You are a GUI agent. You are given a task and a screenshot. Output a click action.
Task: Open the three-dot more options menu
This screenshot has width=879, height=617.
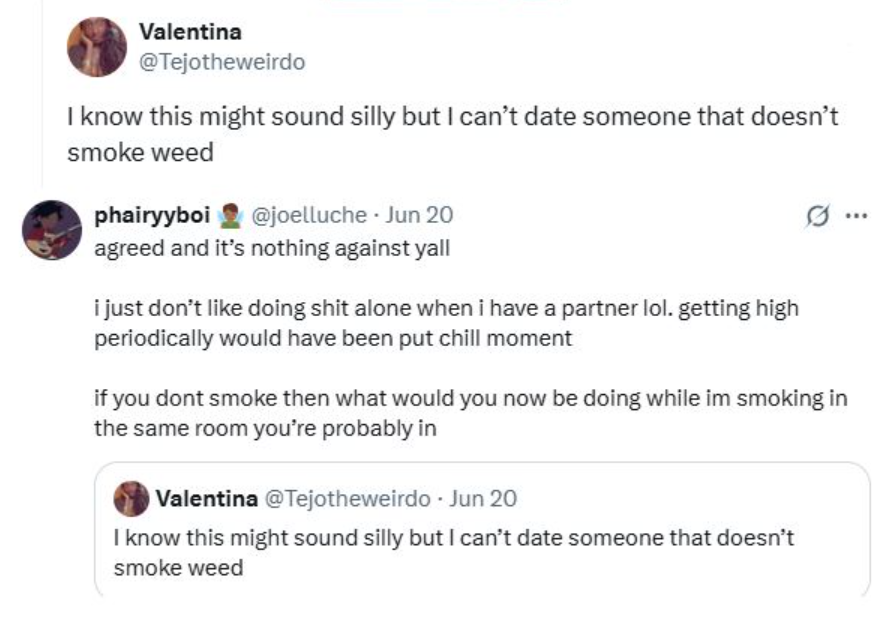click(856, 216)
